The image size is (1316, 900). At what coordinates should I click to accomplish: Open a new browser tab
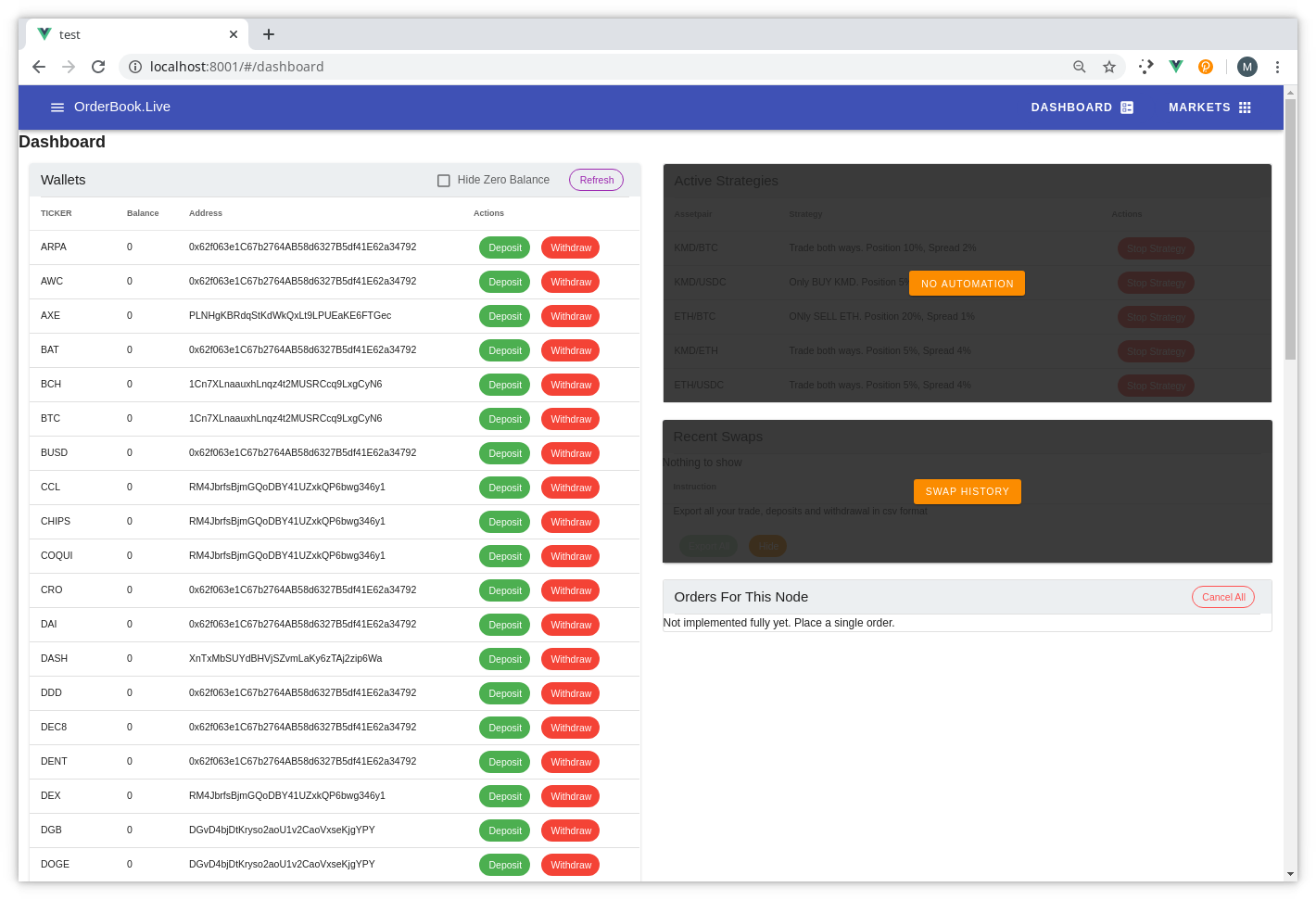tap(269, 34)
